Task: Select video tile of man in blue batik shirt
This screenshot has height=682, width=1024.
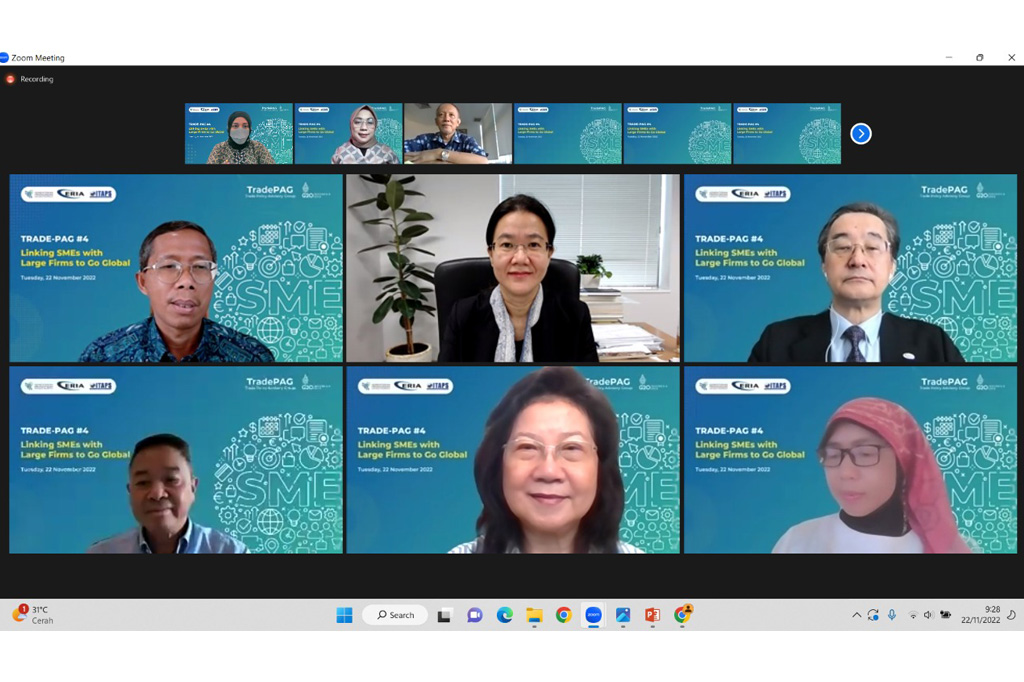Action: (x=176, y=268)
